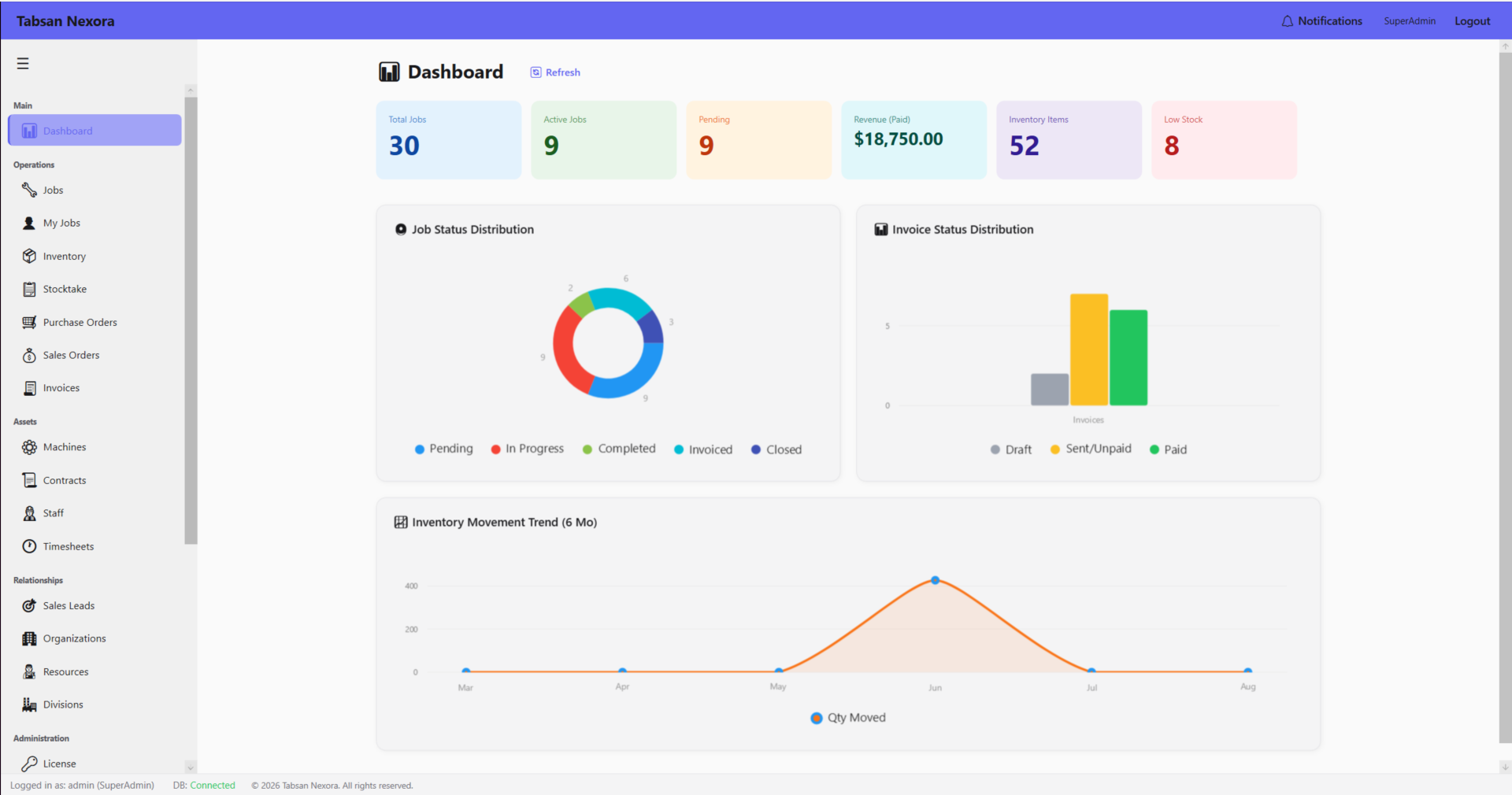Click the Sales Orders money bag icon

click(29, 355)
